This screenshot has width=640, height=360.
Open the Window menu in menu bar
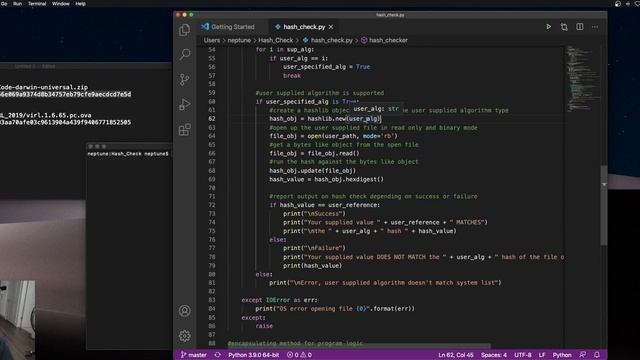[x=60, y=4]
